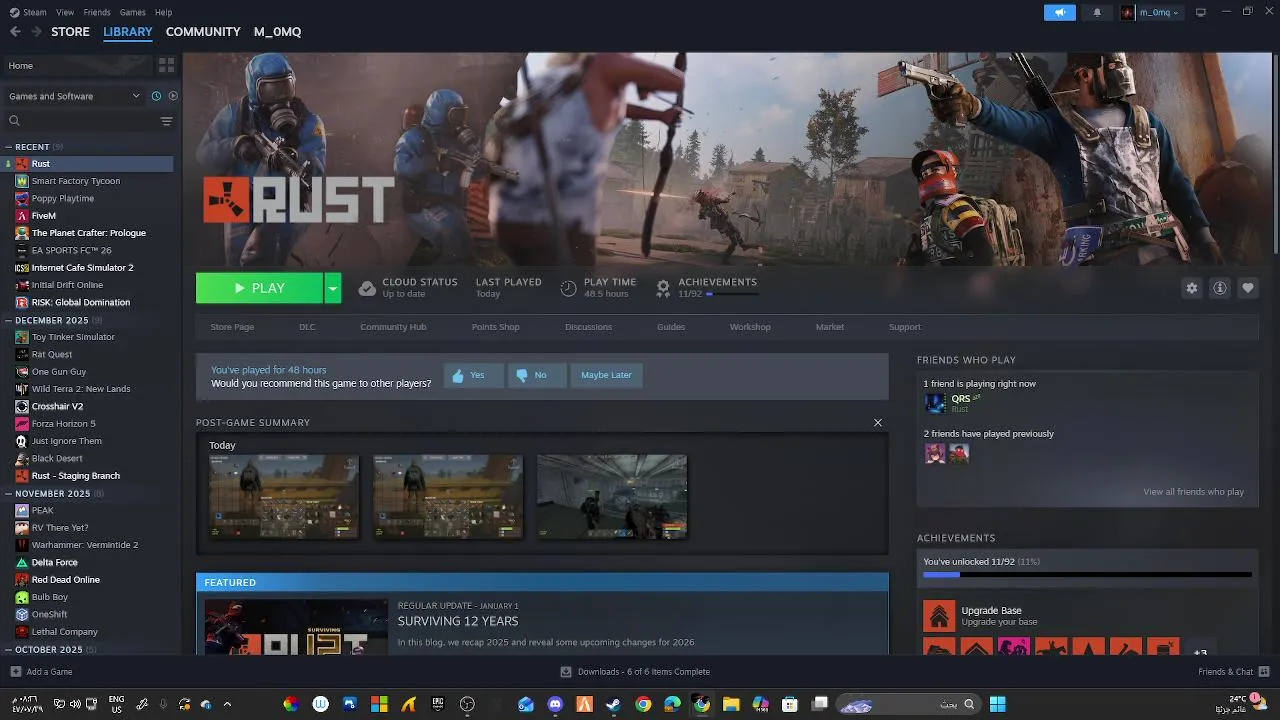This screenshot has width=1280, height=720.
Task: Click Add a Game
Action: point(41,672)
